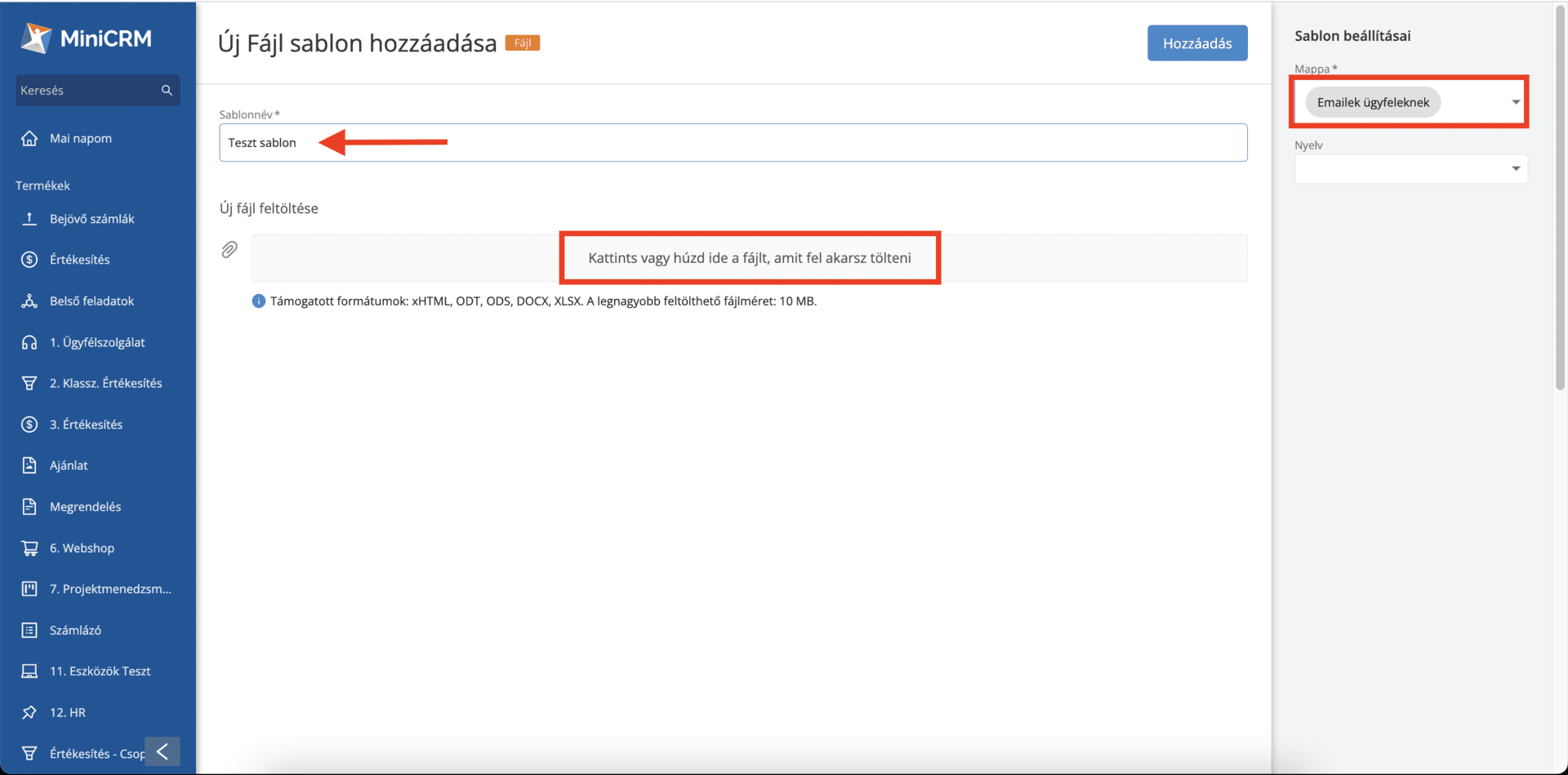Click the Támogatott formátumok info text
Image resolution: width=1568 pixels, height=775 pixels.
pyautogui.click(x=543, y=301)
